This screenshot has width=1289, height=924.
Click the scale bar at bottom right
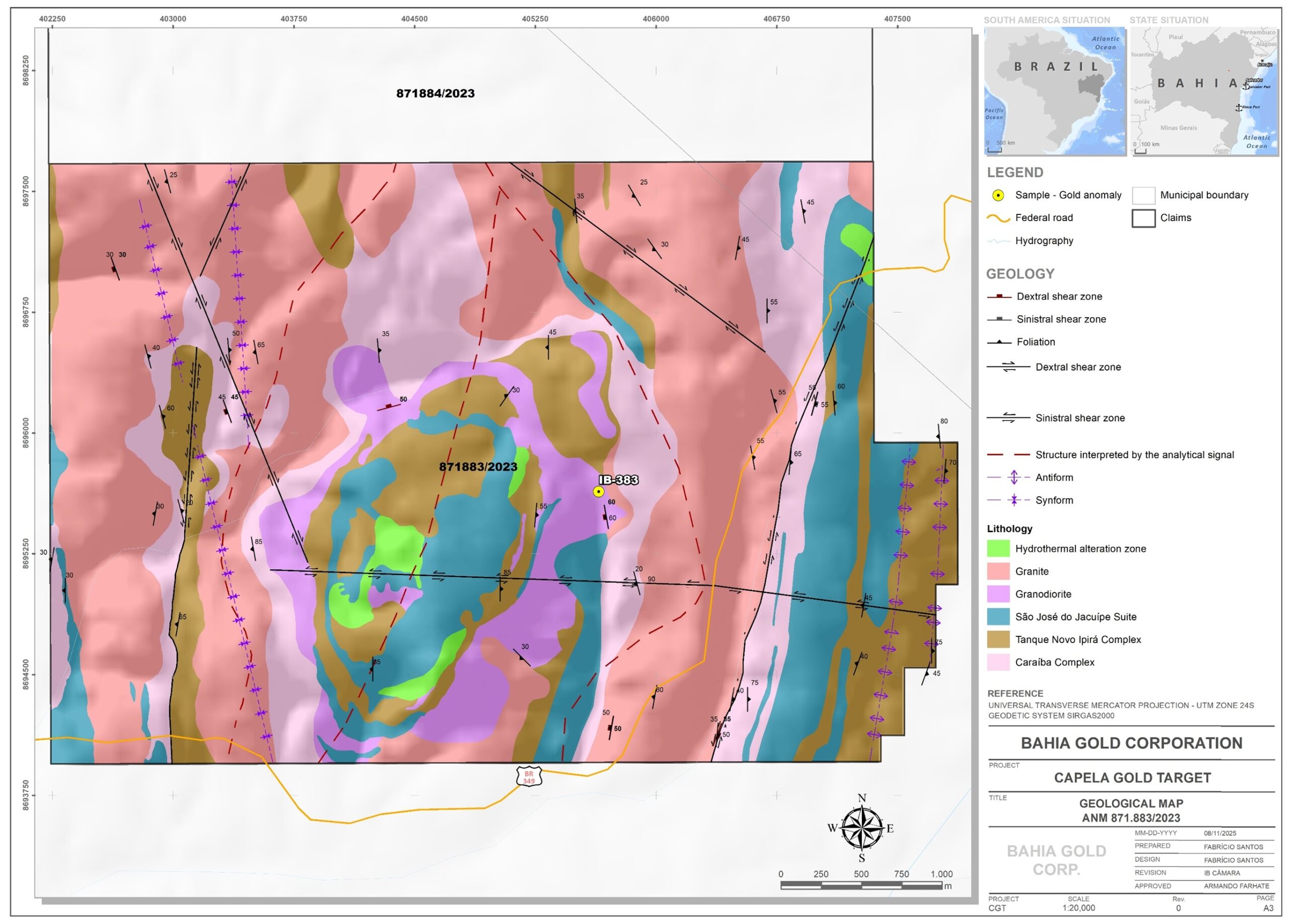861,885
